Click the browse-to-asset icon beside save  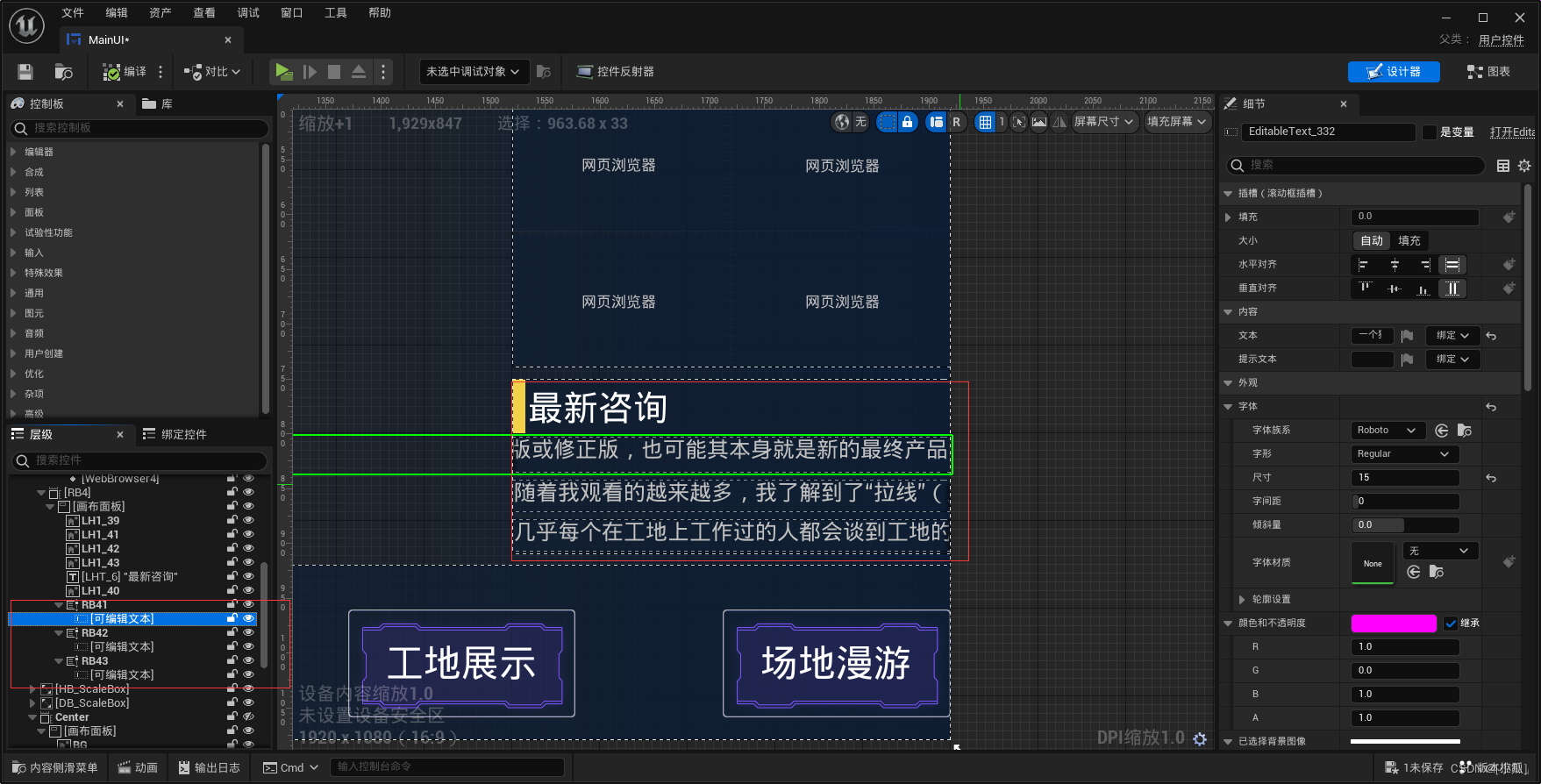[63, 72]
